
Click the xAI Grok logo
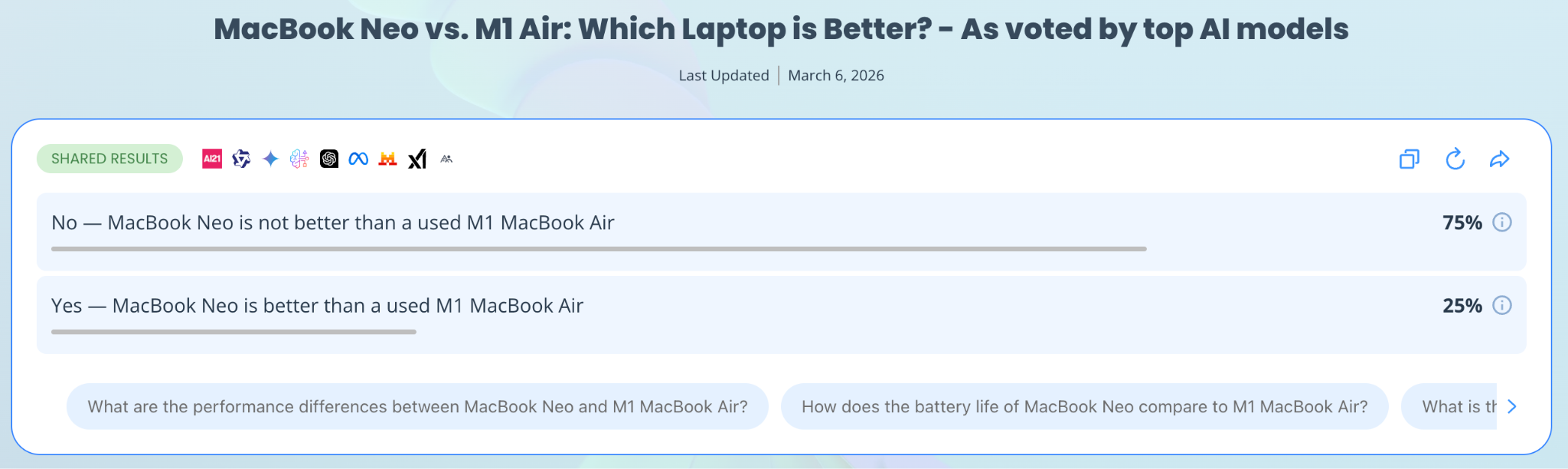[417, 159]
